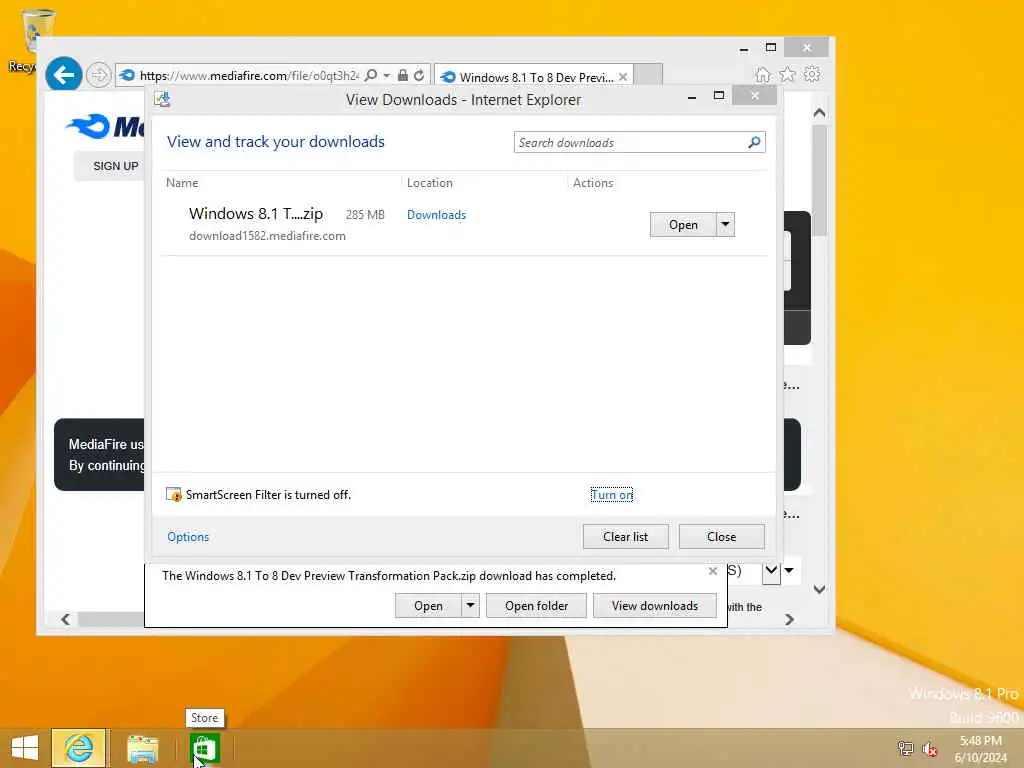This screenshot has height=768, width=1024.
Task: Select the Windows 8.1 To 8 Dev Preview tab
Action: click(x=534, y=77)
